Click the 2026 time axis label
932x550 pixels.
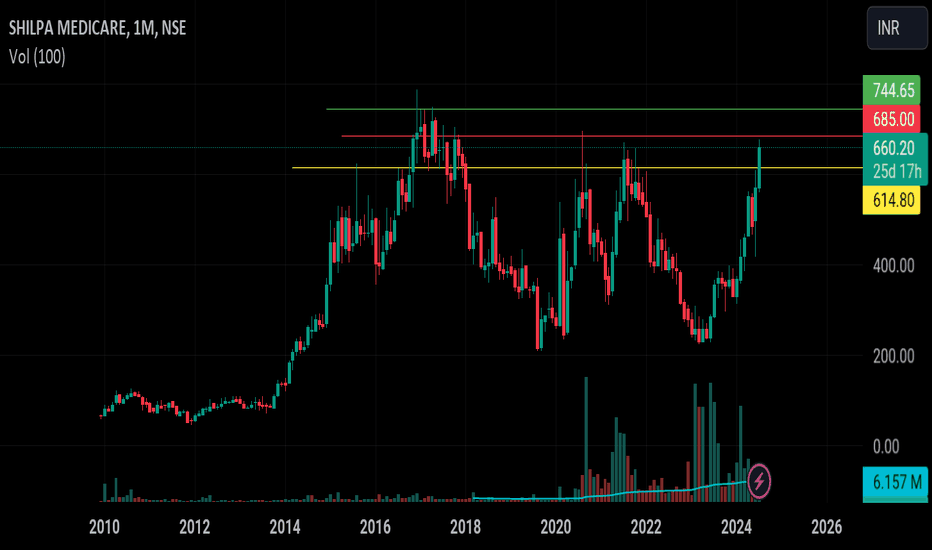[827, 527]
